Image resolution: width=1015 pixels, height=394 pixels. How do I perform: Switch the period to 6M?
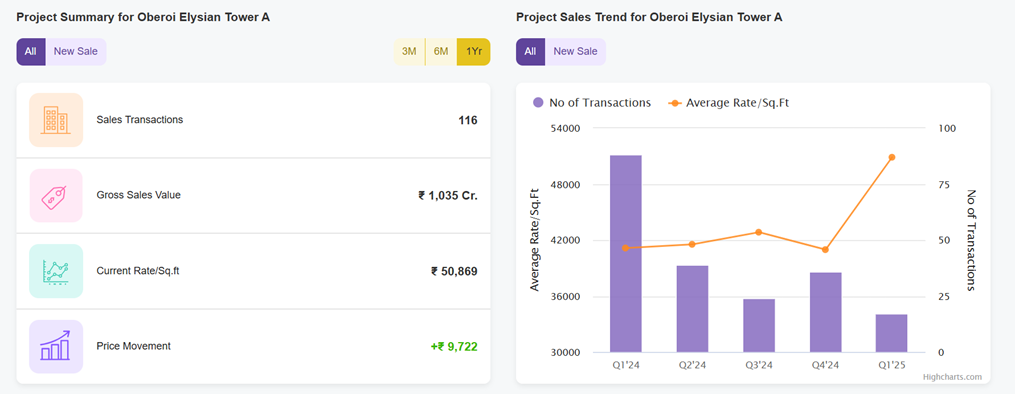(x=441, y=52)
